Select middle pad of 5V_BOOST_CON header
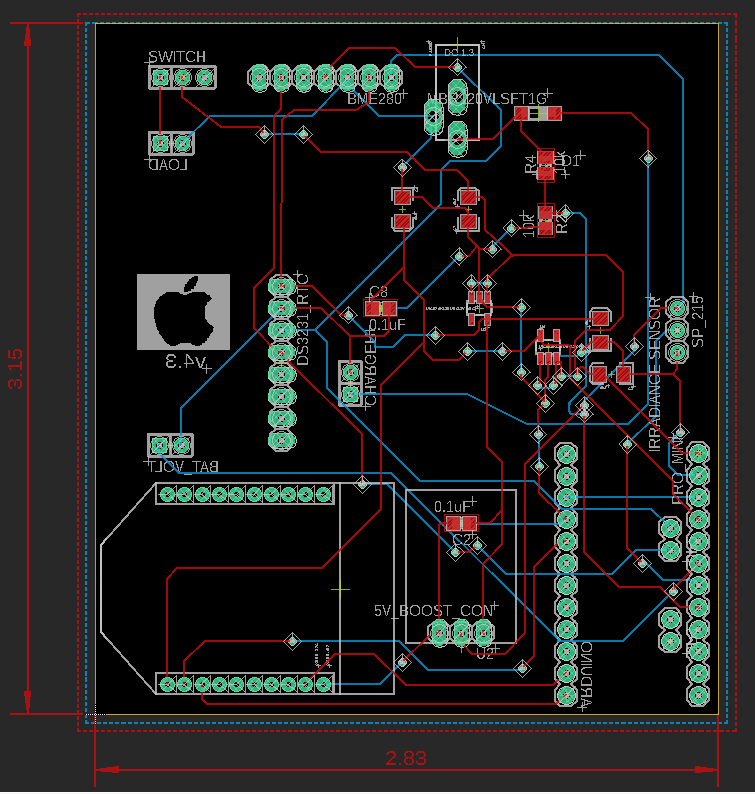 (461, 632)
